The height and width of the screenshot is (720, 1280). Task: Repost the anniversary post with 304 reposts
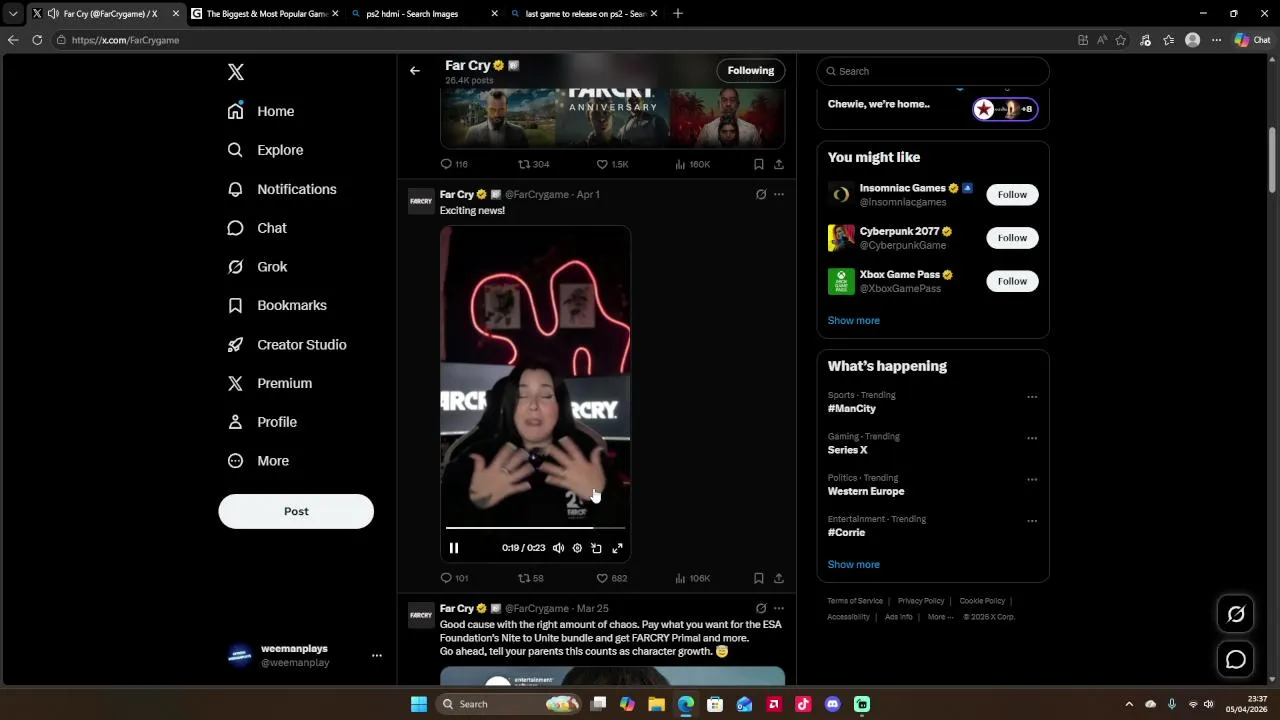[533, 164]
